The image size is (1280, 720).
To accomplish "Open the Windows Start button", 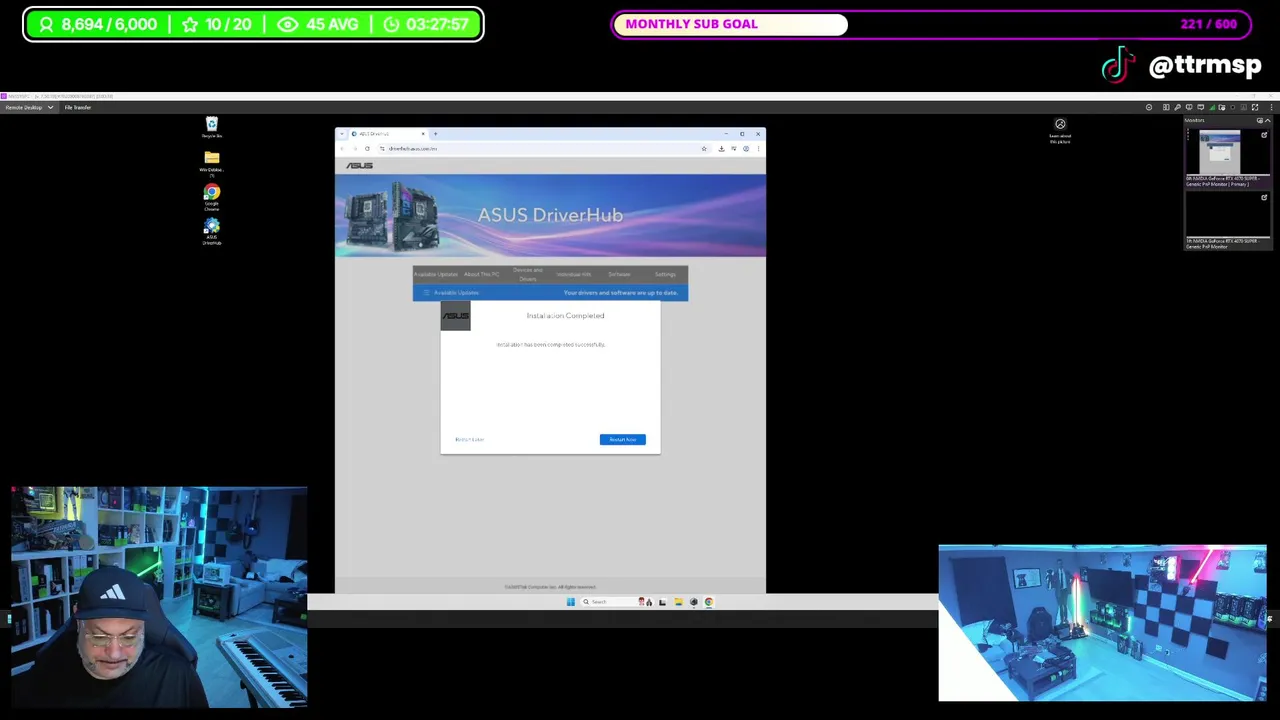I will pos(571,602).
